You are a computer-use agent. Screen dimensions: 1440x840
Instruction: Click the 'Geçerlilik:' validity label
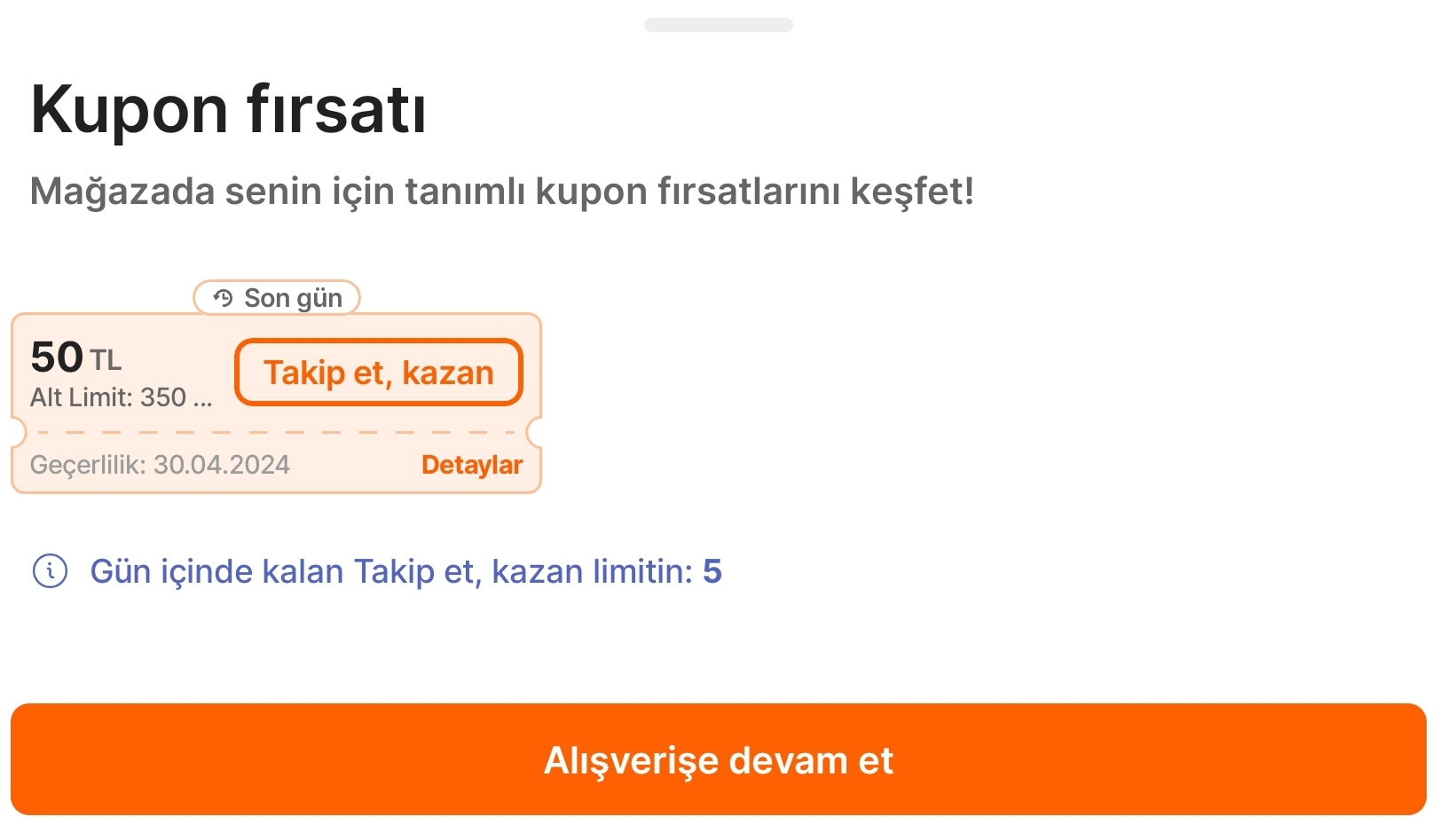point(88,465)
